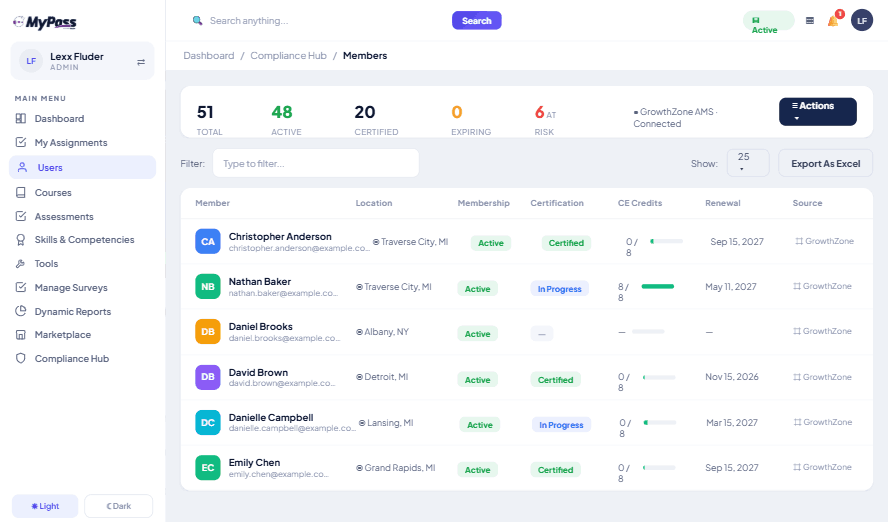Click the LF profile avatar in header
The height and width of the screenshot is (522, 888).
tap(861, 20)
